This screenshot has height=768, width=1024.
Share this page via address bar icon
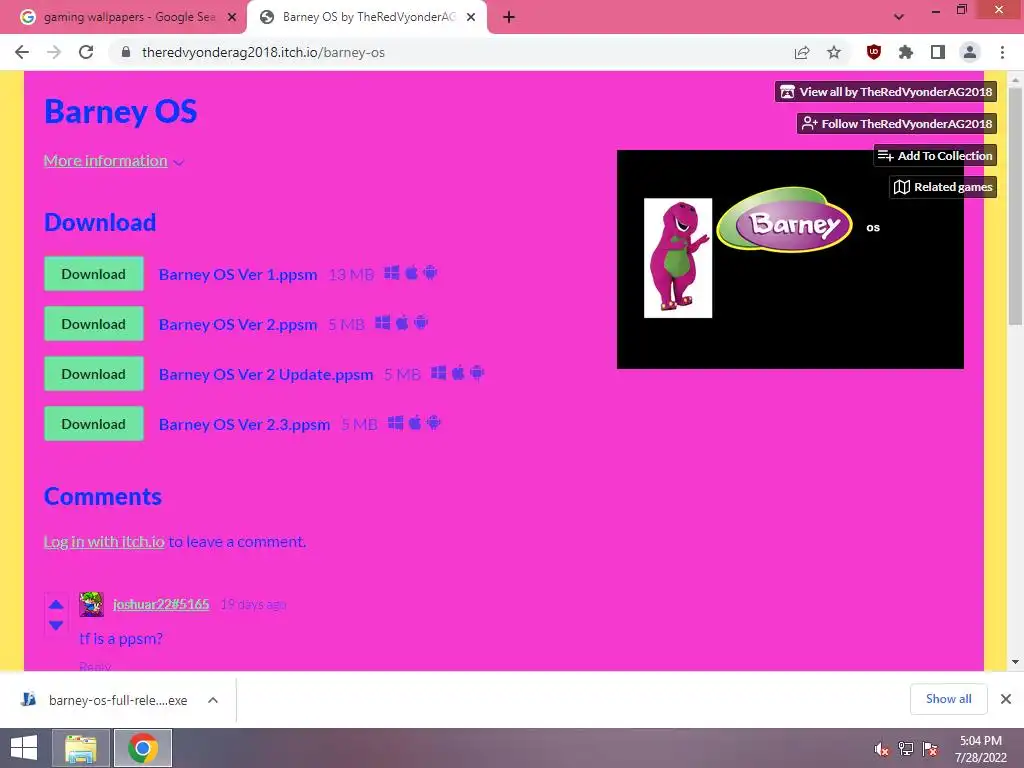click(802, 52)
